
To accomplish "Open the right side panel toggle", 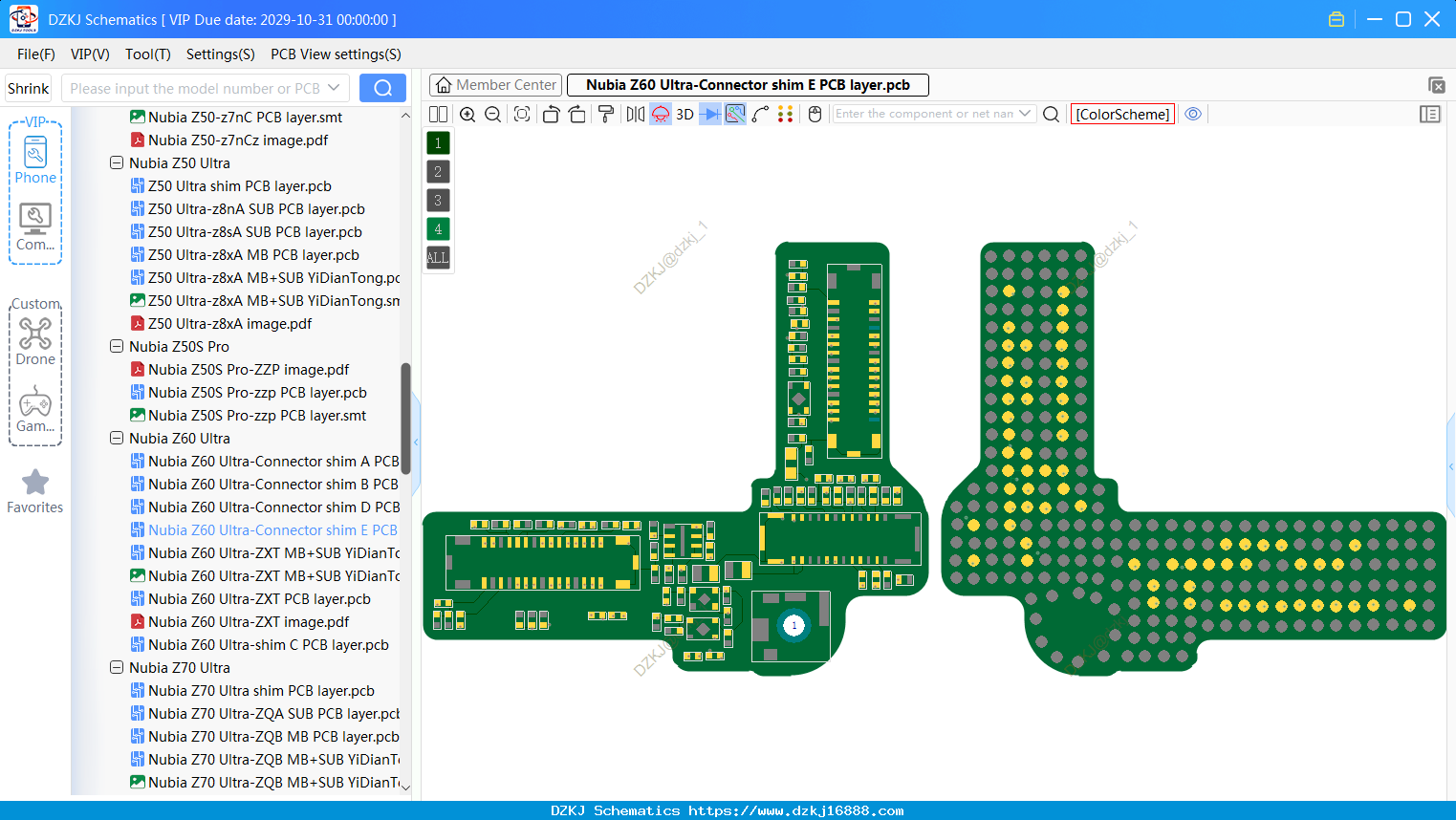I will tap(1430, 114).
